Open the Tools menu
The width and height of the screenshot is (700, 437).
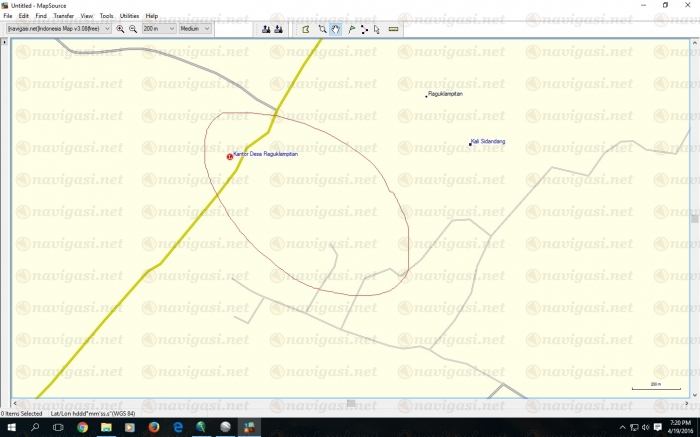coord(106,16)
